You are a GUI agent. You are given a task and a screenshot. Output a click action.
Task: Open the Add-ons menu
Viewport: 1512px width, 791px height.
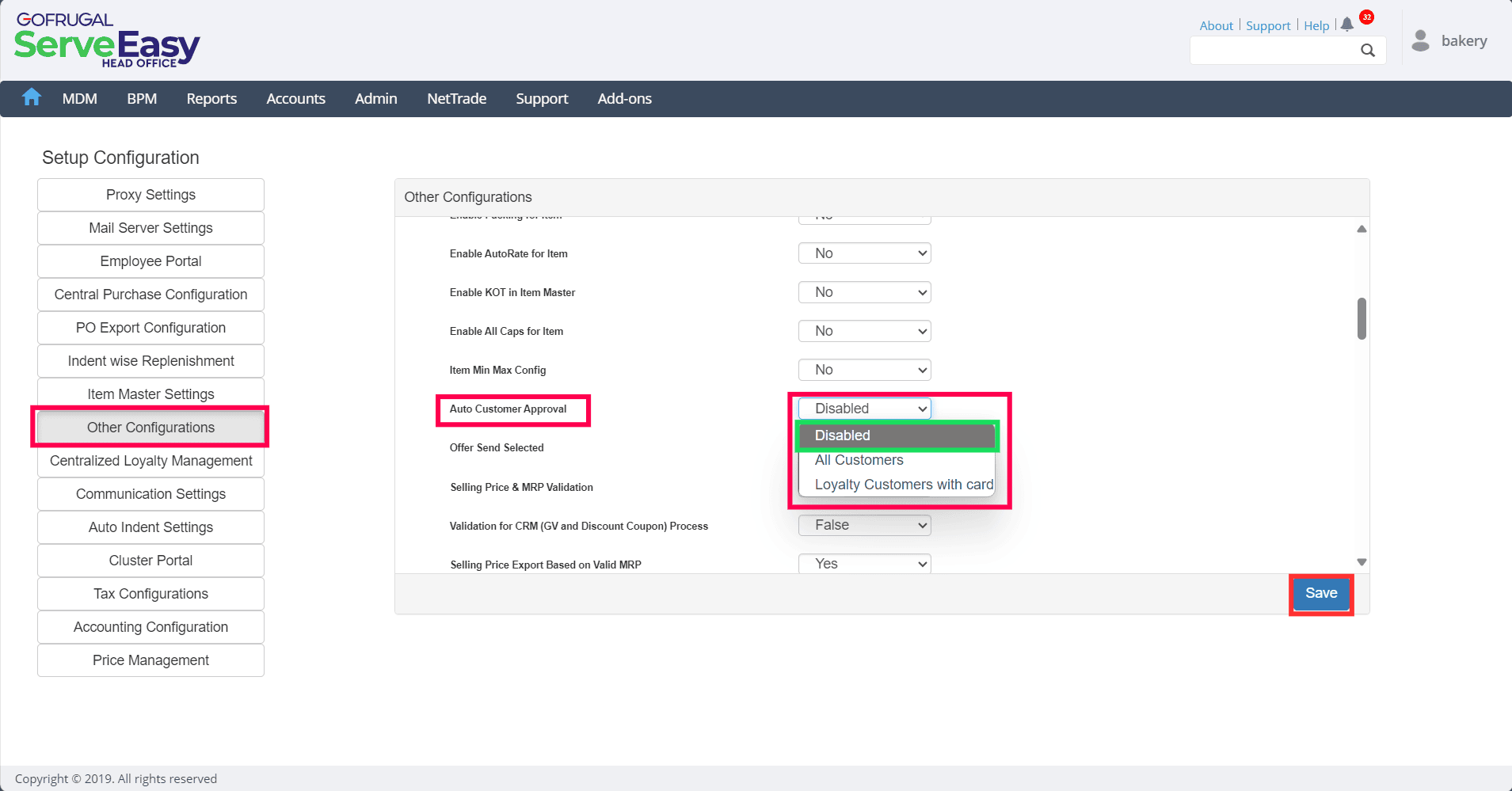click(x=625, y=99)
